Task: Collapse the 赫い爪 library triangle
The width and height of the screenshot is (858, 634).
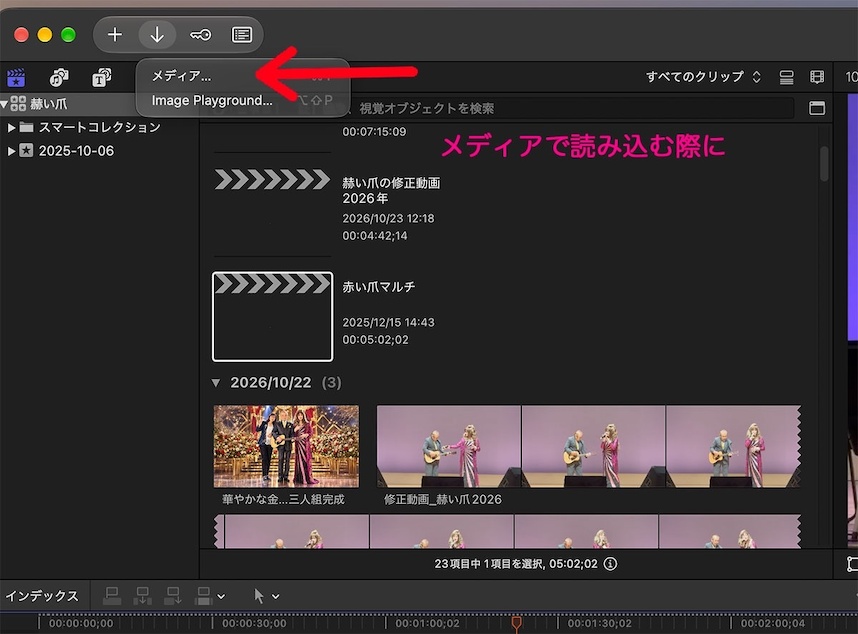Action: (4, 103)
